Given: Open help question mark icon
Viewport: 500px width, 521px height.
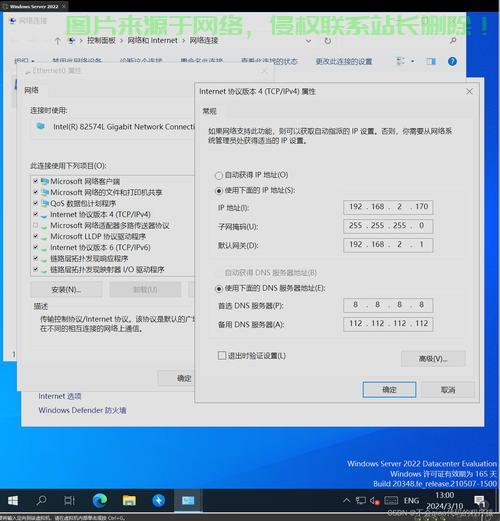Looking at the screenshot, I should click(x=452, y=61).
